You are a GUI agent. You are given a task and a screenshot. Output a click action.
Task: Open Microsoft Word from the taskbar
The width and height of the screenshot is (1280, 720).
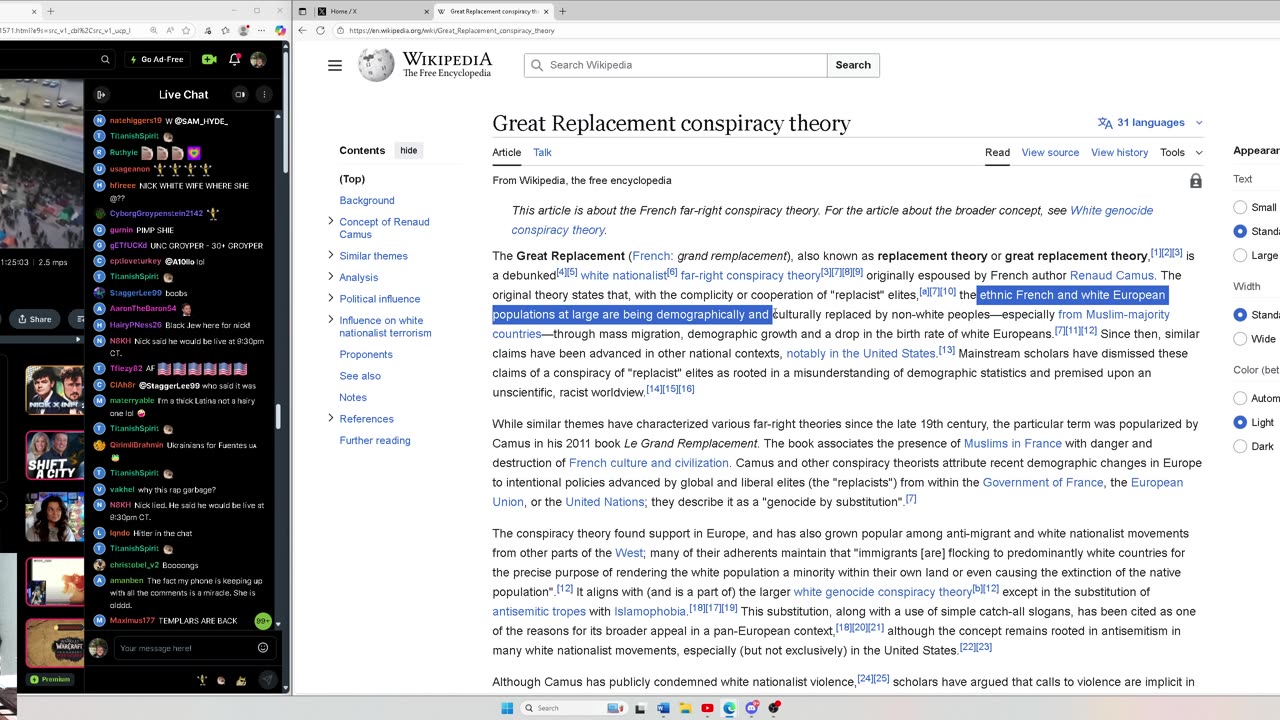click(x=662, y=708)
